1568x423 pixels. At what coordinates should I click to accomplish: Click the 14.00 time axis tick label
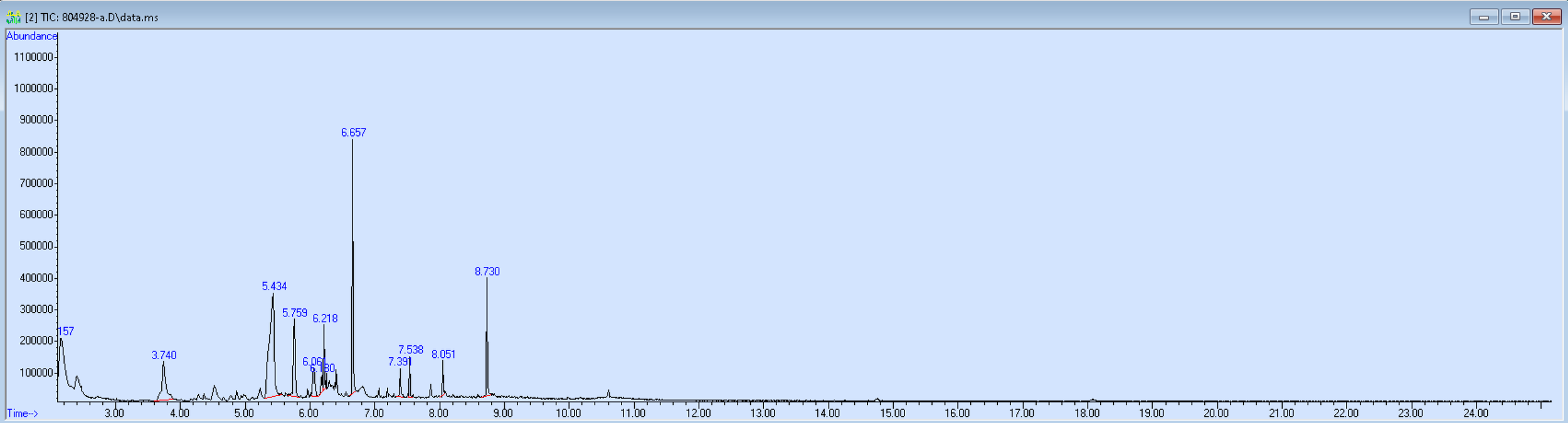tap(827, 413)
